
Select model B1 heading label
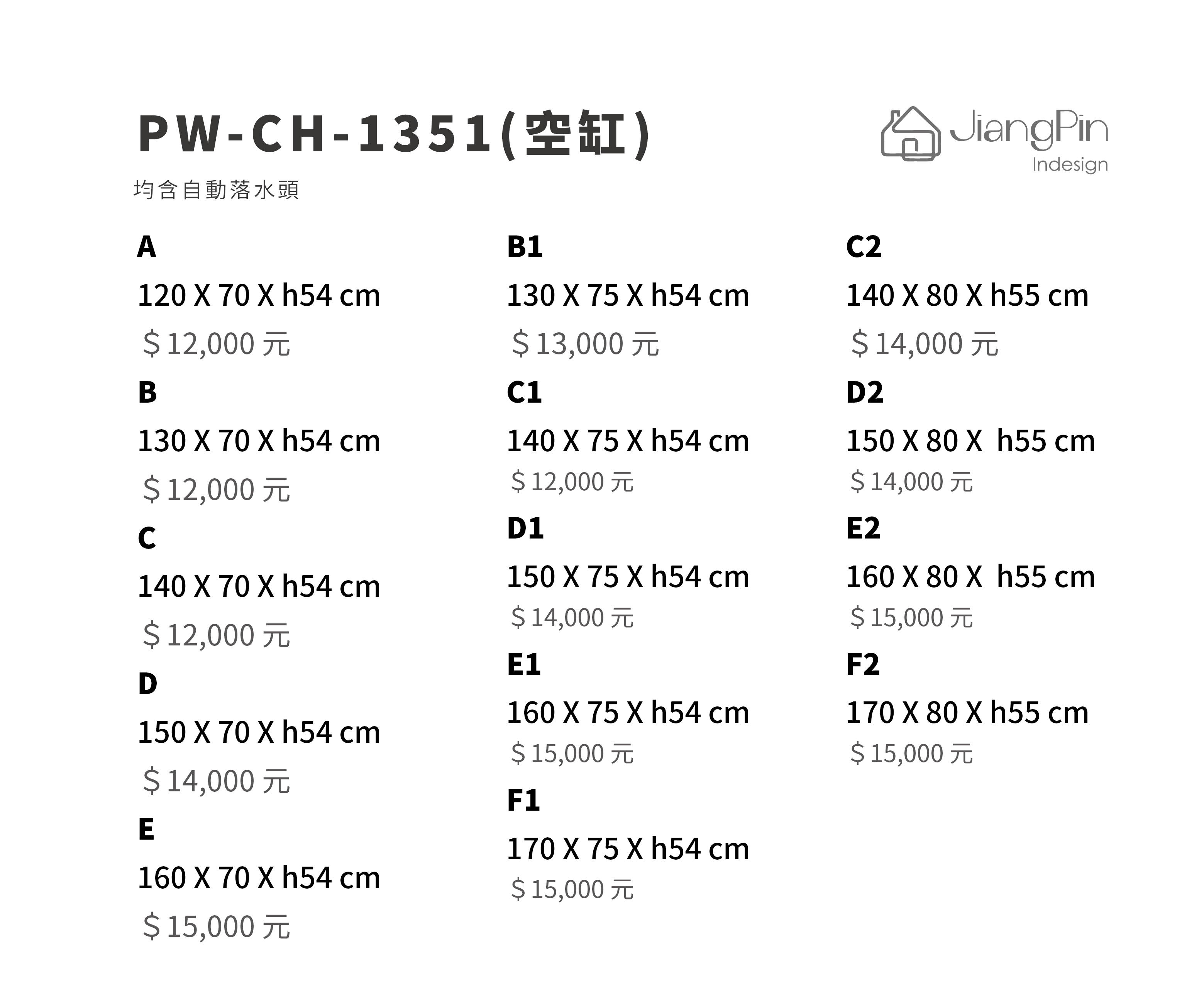[525, 247]
